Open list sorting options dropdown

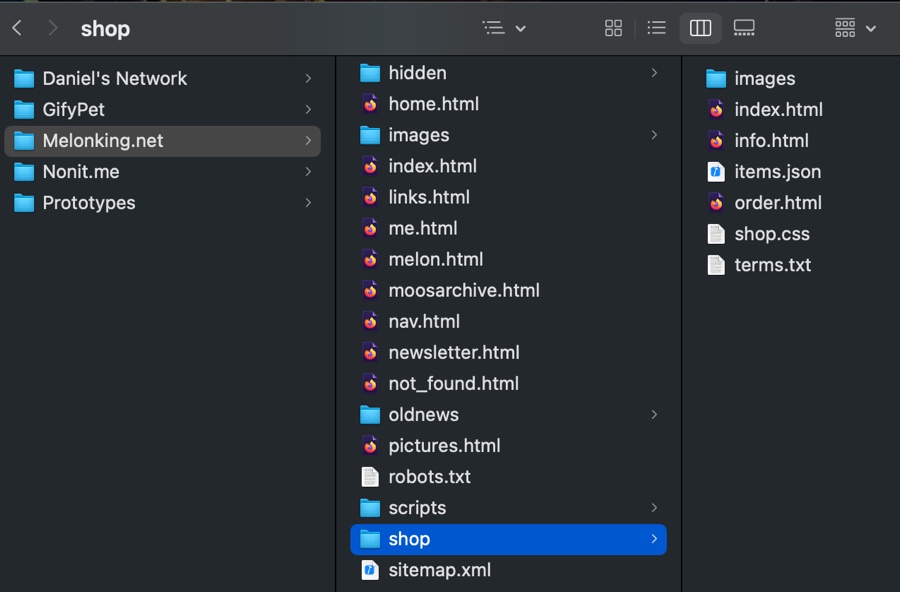click(504, 29)
